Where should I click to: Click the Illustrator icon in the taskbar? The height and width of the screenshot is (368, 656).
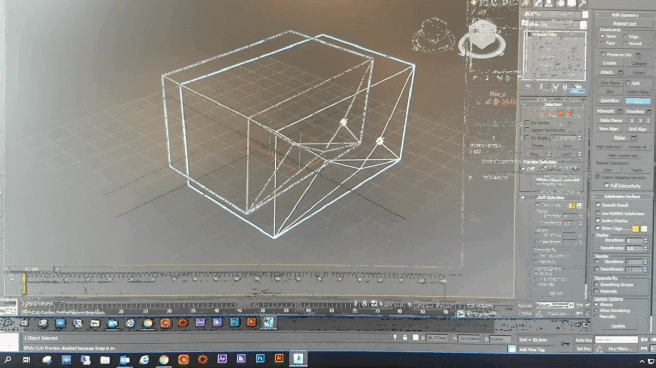[x=279, y=359]
